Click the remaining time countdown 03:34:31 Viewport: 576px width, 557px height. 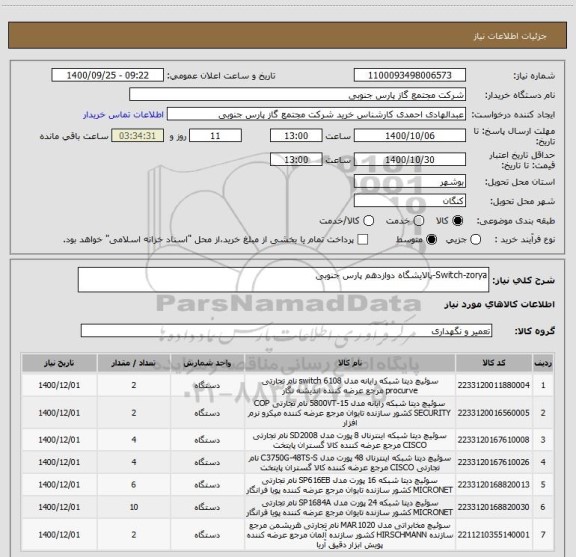pos(138,136)
